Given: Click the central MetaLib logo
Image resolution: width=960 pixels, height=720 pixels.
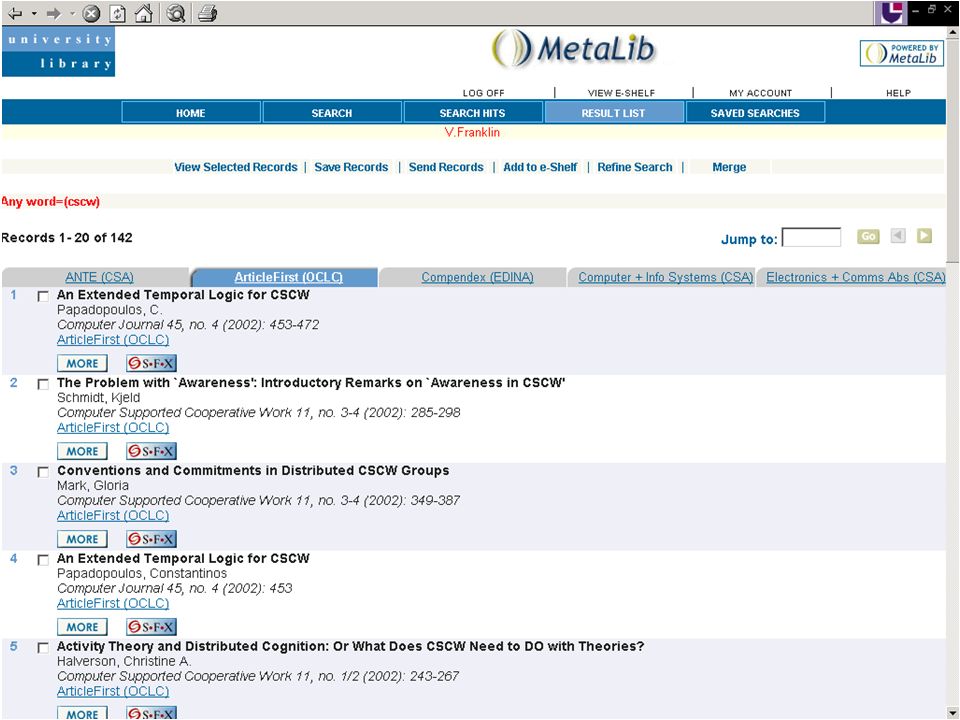Looking at the screenshot, I should (574, 49).
